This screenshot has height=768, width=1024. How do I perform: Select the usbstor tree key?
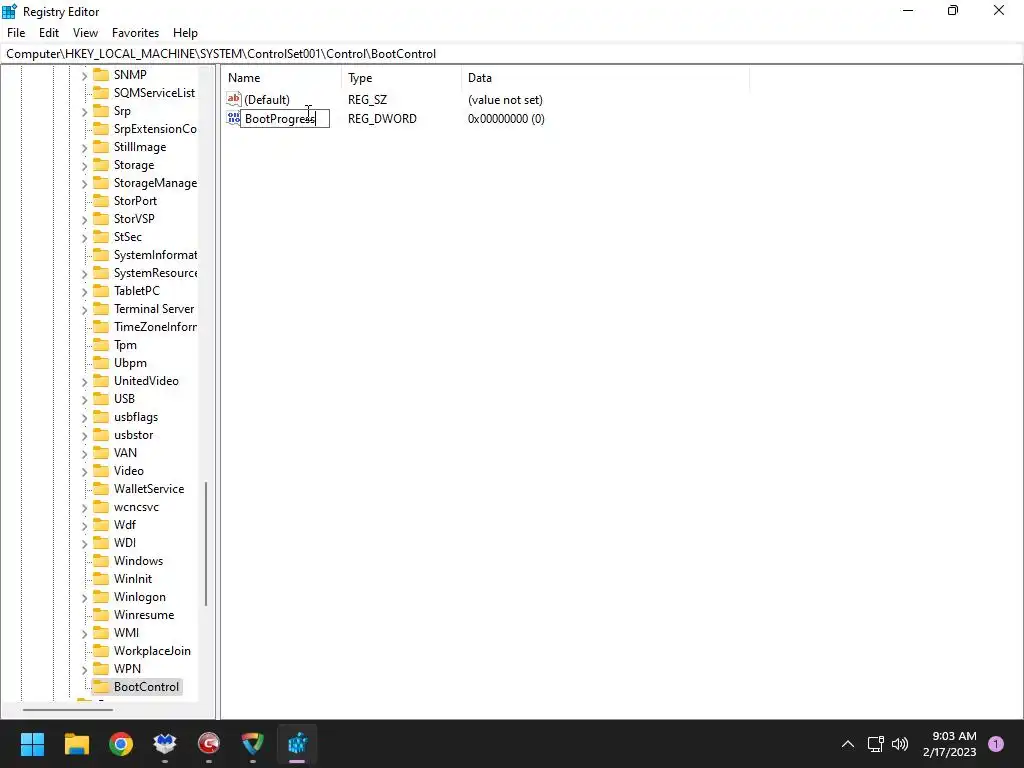133,435
